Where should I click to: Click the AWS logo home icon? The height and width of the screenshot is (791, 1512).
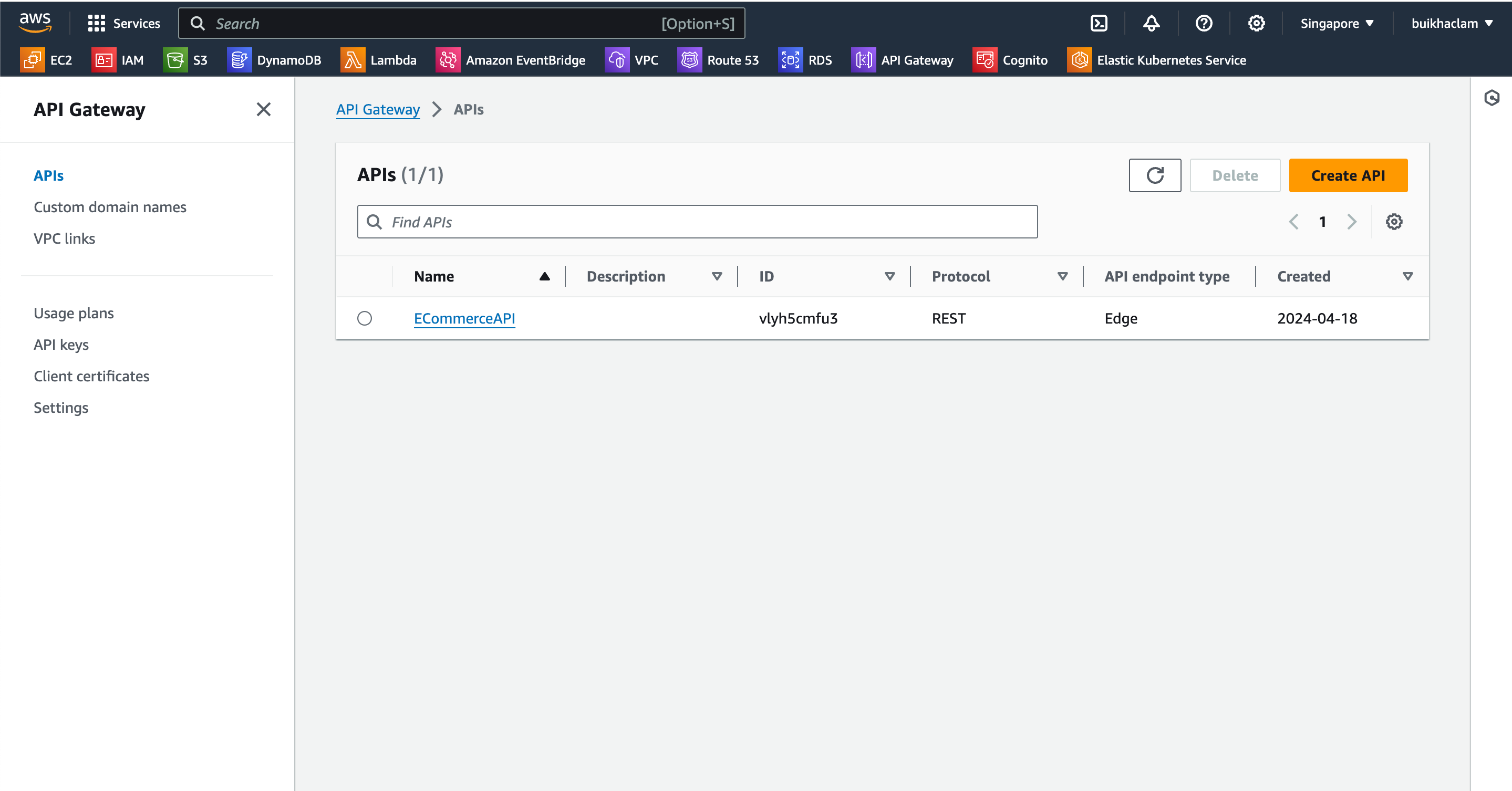pos(35,22)
